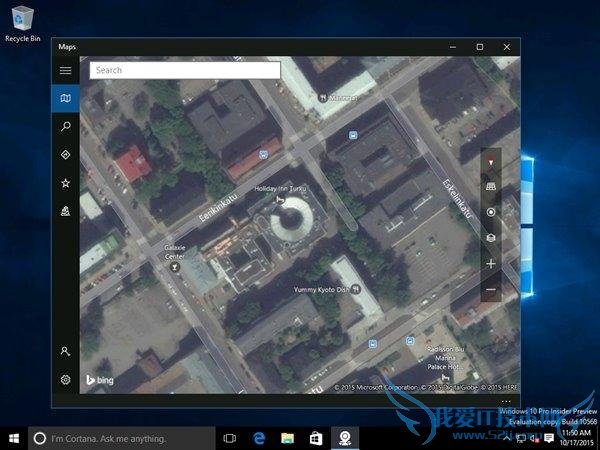Launch Microsoft Edge from taskbar
Screen dimensions: 600x450
[259, 439]
